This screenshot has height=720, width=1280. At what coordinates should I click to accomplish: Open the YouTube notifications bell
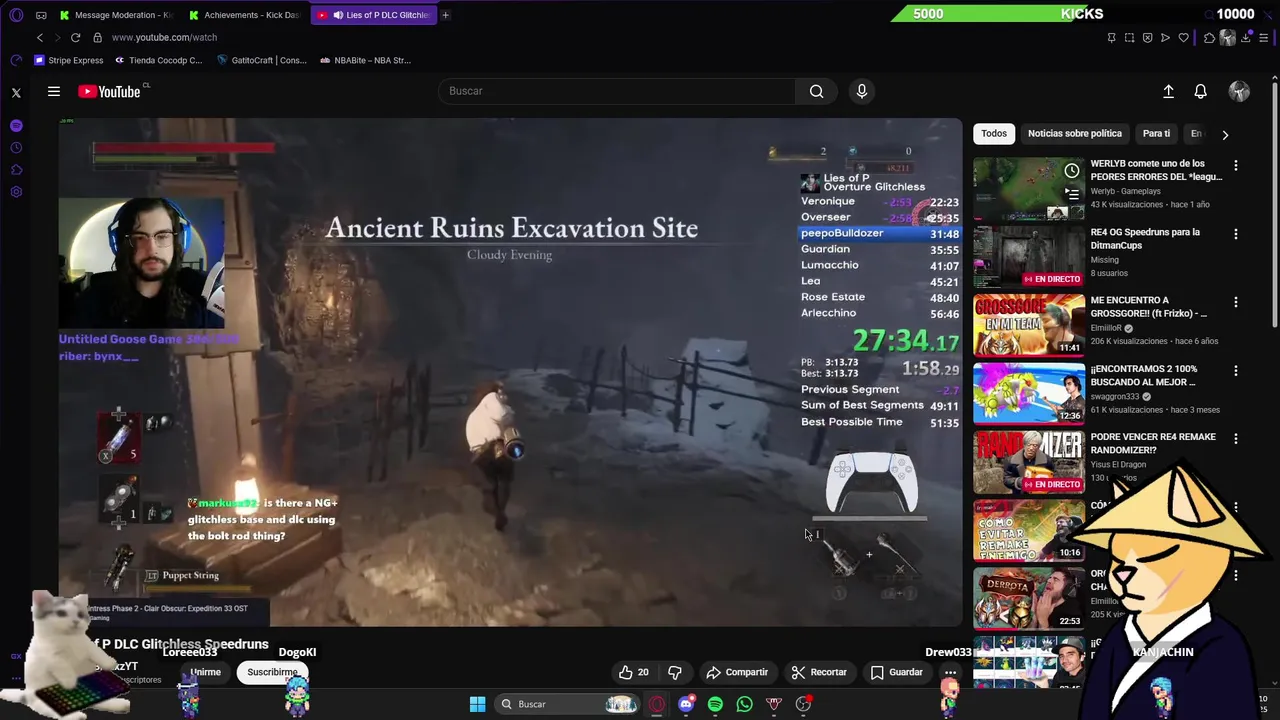click(1201, 91)
